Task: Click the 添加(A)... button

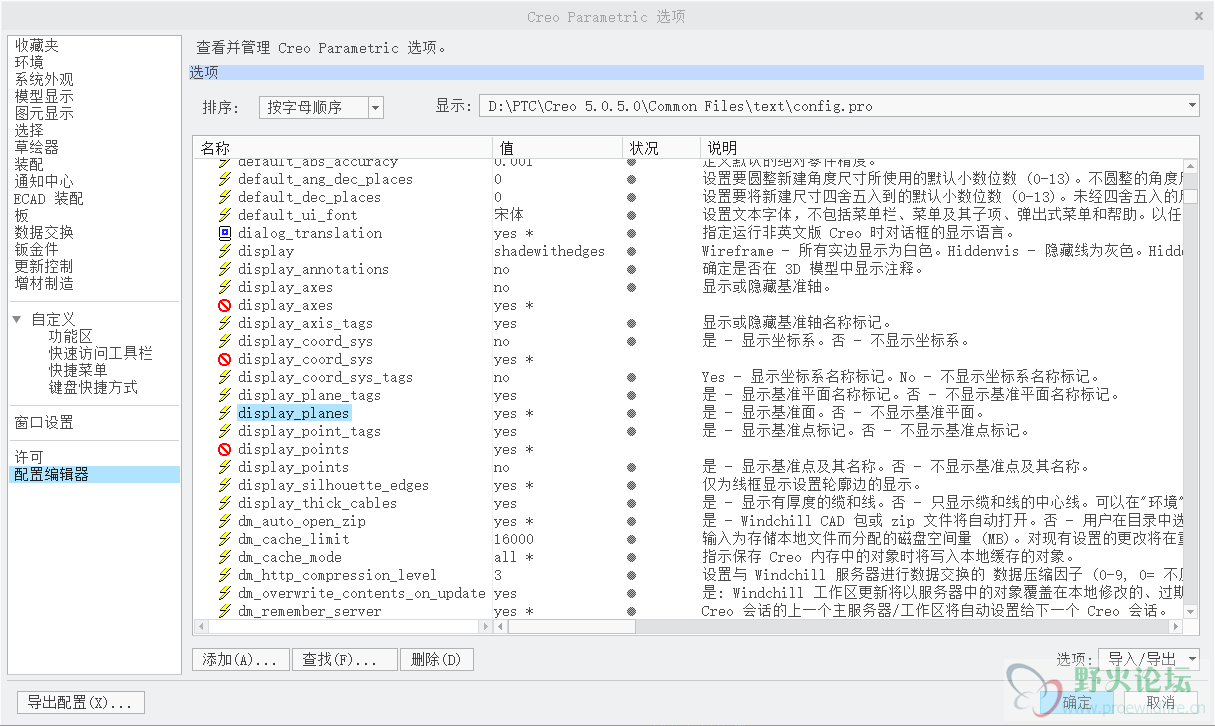Action: point(240,660)
